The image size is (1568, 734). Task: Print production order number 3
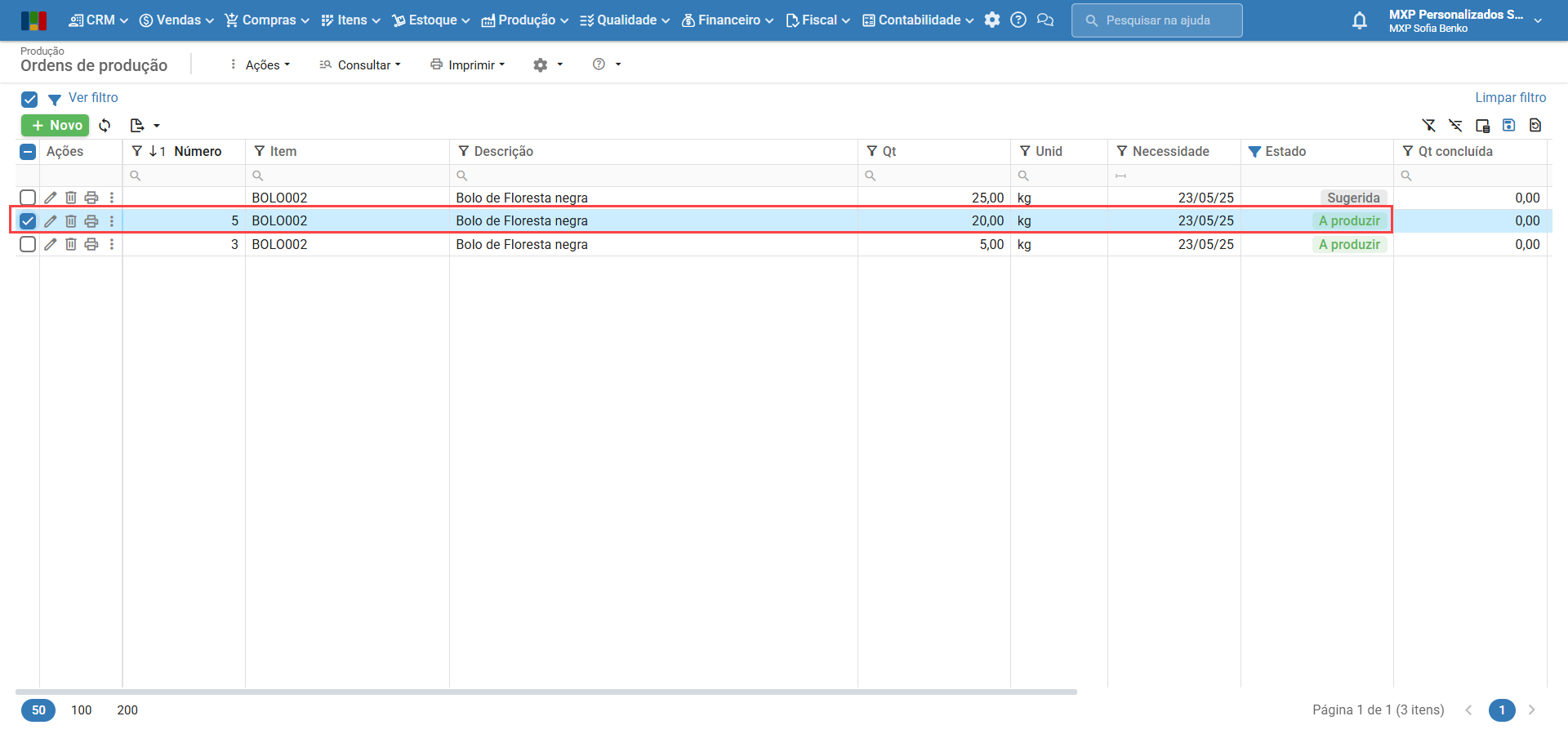pos(91,244)
